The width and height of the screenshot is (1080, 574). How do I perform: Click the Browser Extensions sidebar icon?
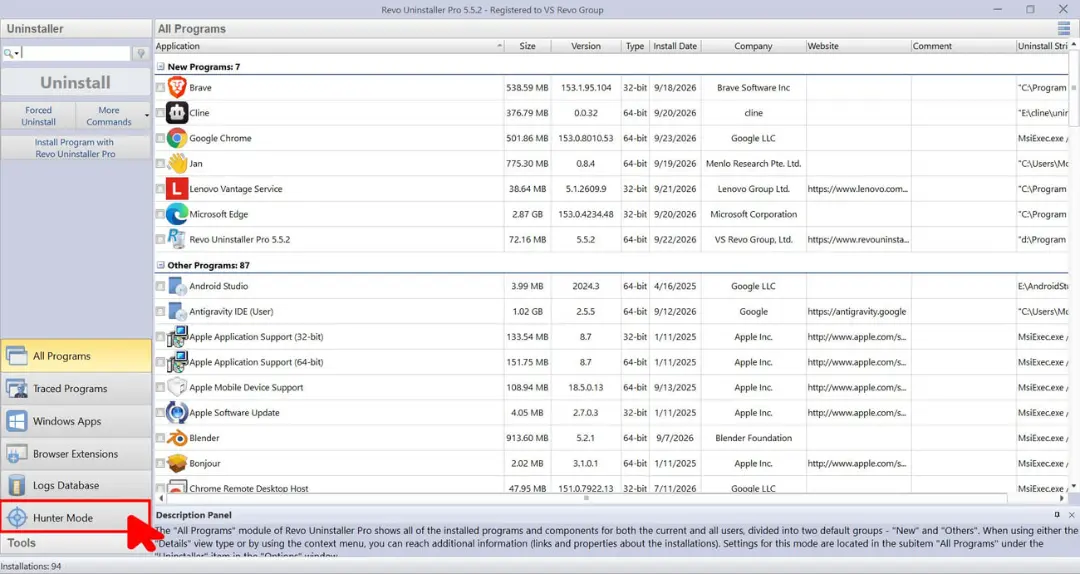pyautogui.click(x=17, y=453)
